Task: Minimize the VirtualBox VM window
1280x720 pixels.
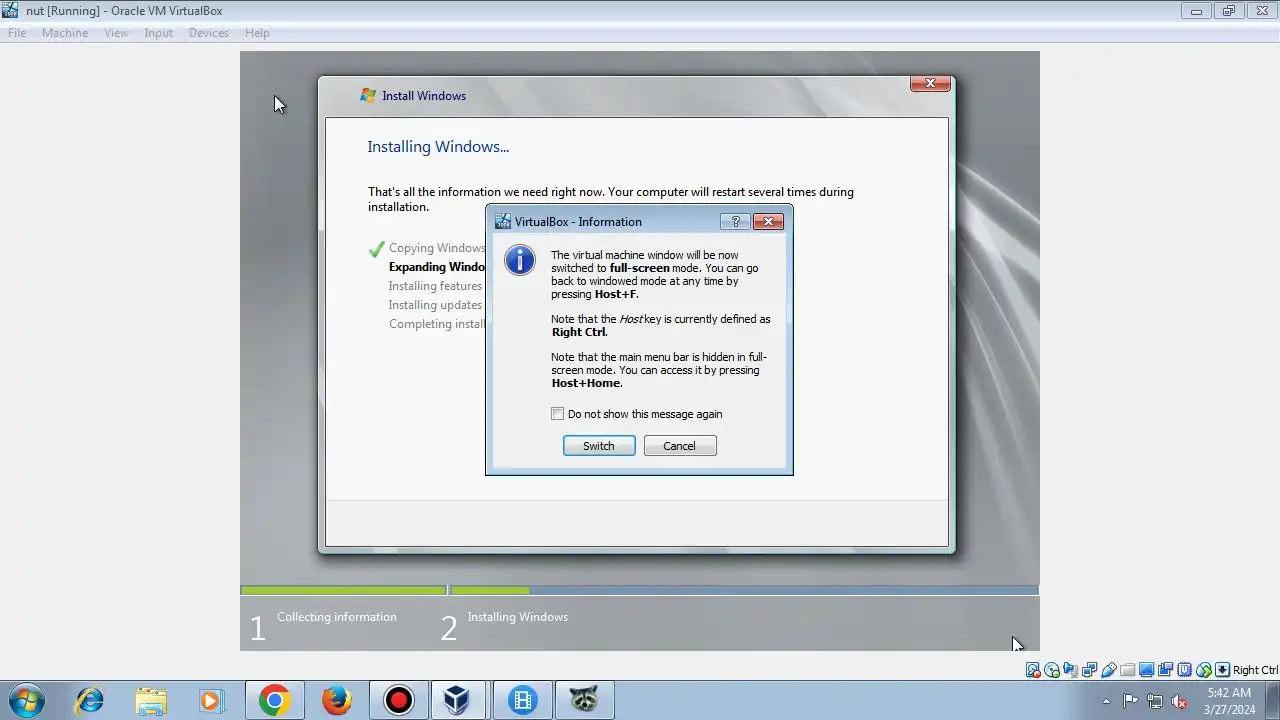Action: click(1195, 11)
